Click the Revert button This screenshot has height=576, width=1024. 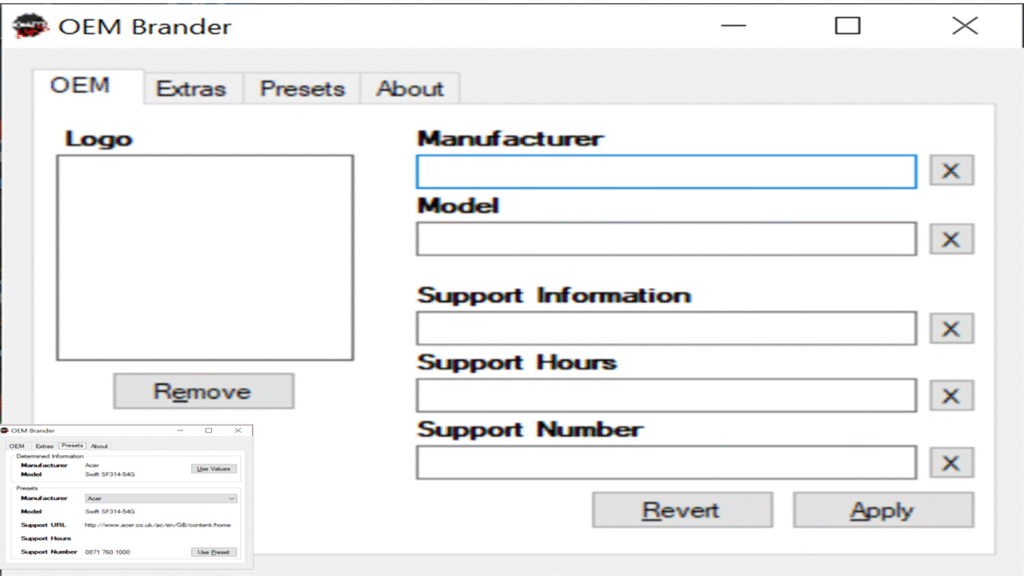tap(681, 510)
